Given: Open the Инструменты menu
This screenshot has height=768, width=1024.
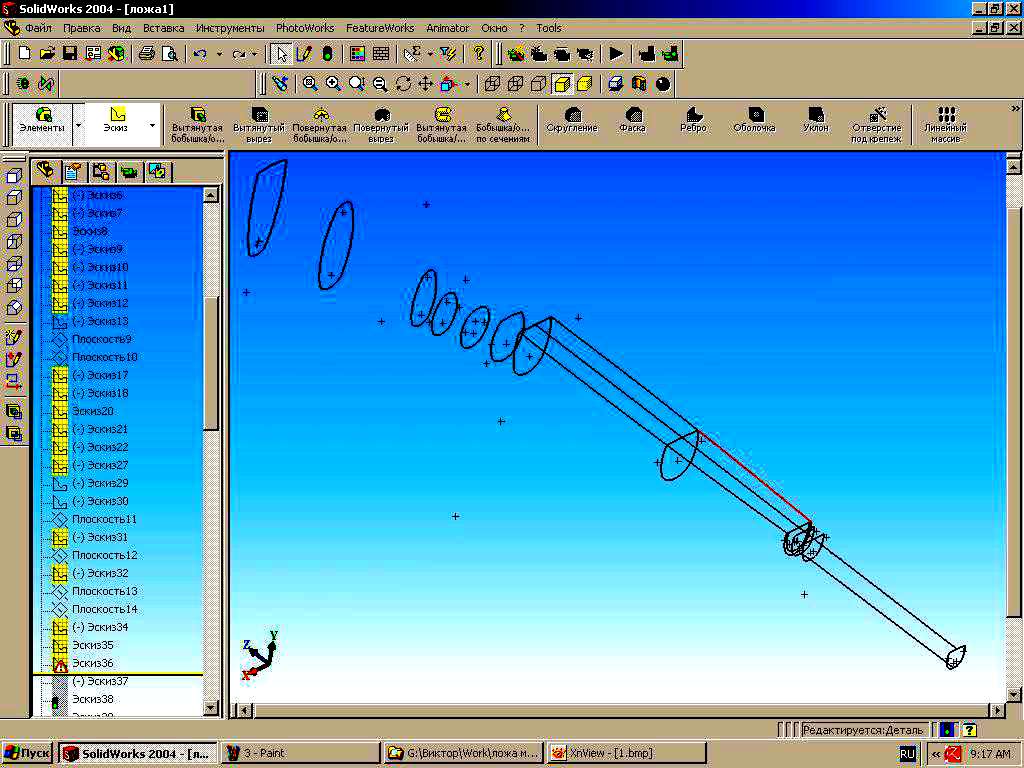Looking at the screenshot, I should [230, 28].
